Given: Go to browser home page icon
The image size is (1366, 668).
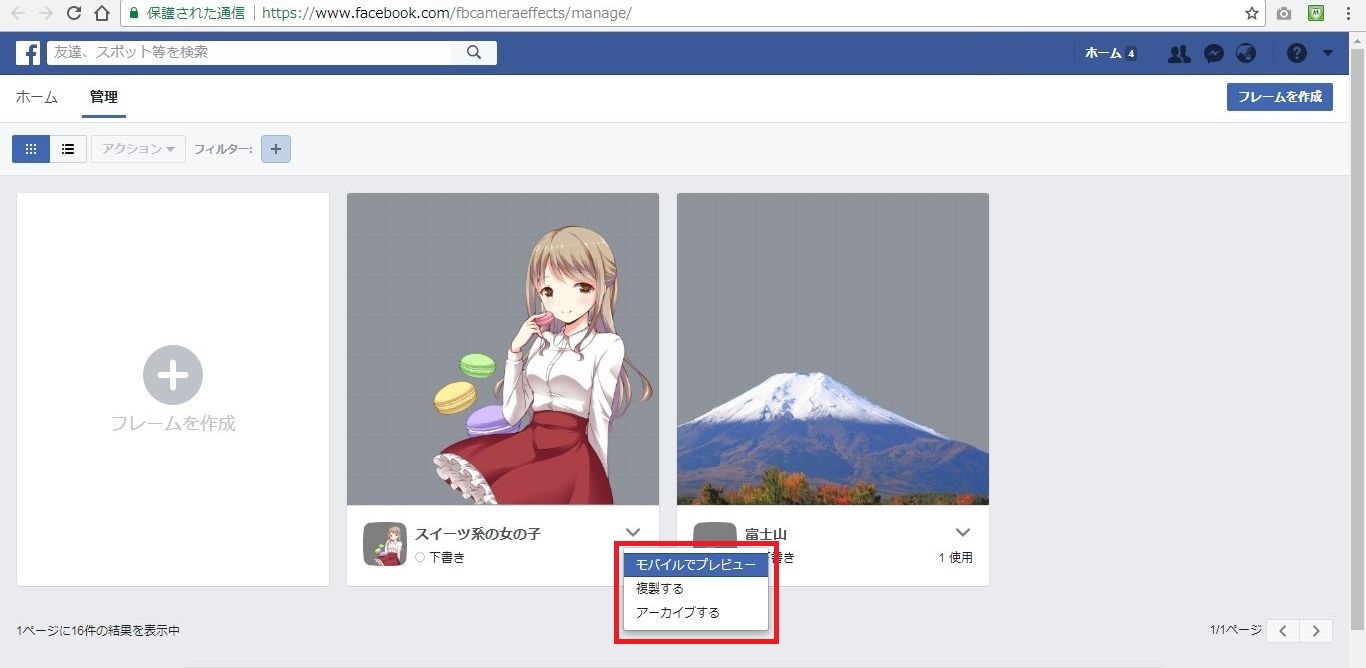Looking at the screenshot, I should point(101,13).
